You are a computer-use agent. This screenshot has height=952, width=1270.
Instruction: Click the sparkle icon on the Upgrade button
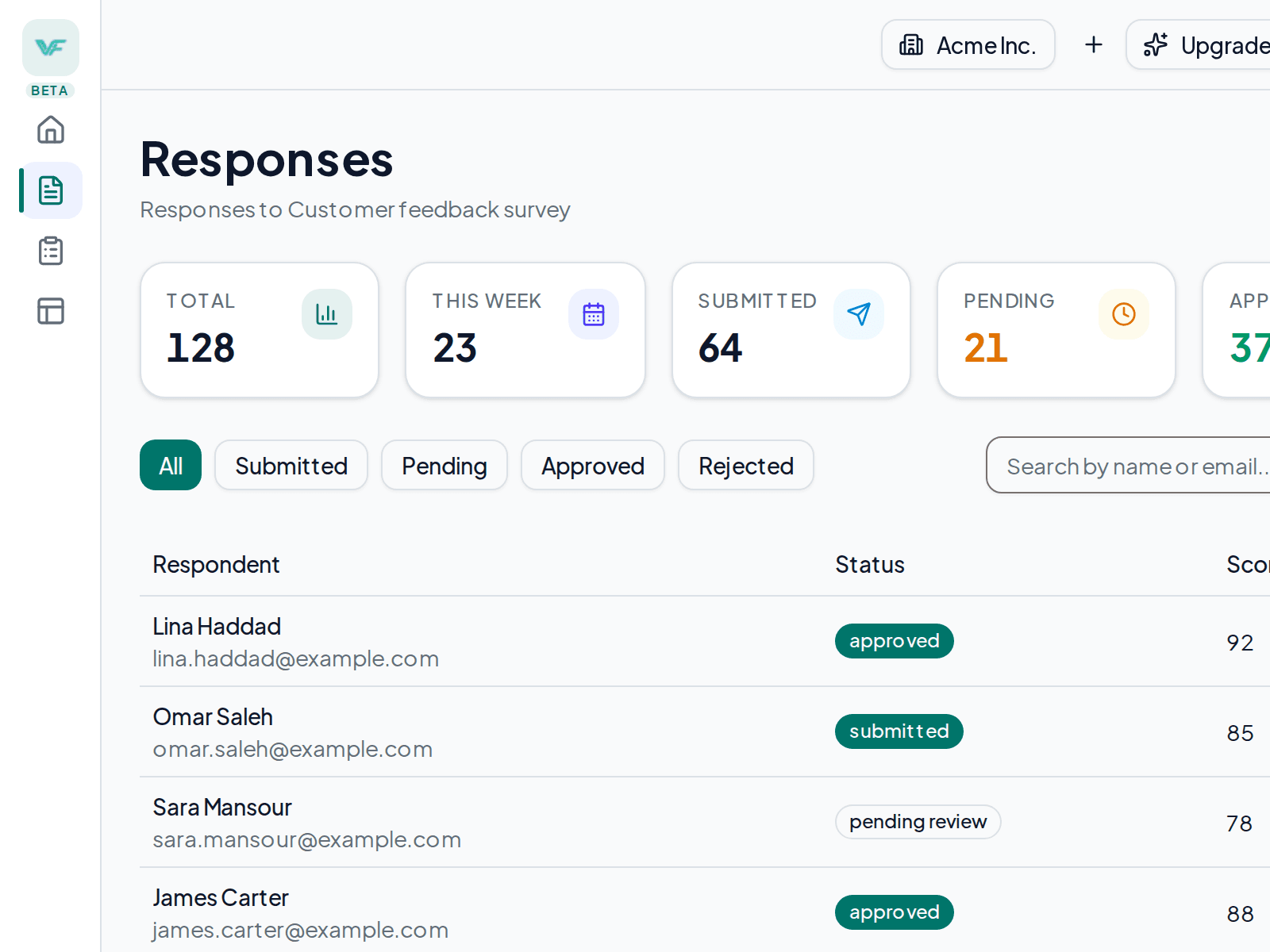[1156, 45]
